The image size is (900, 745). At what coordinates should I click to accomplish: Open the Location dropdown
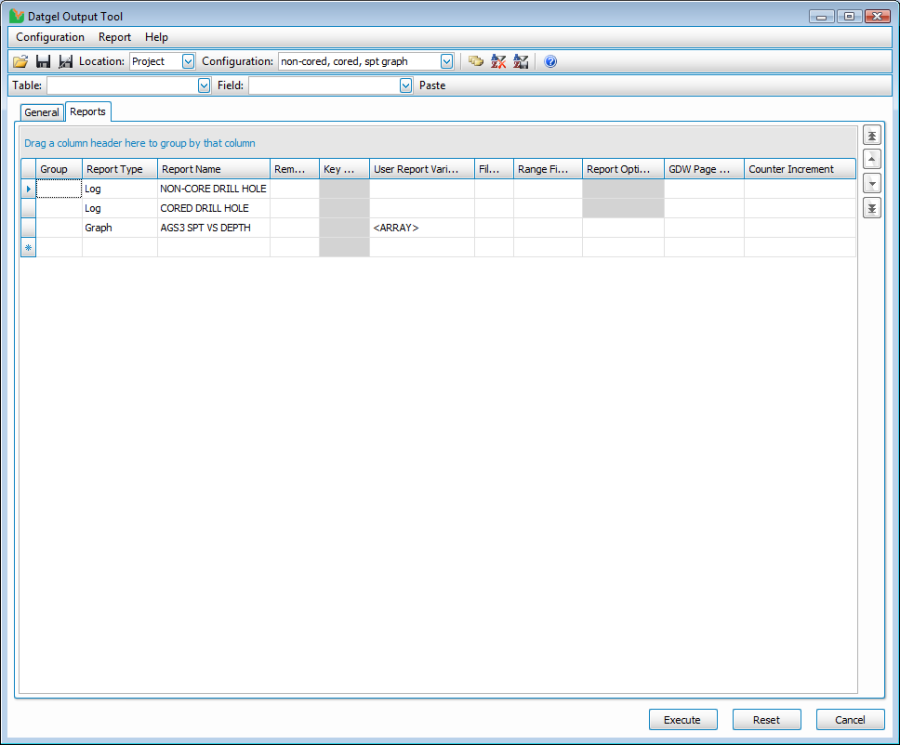pos(188,62)
